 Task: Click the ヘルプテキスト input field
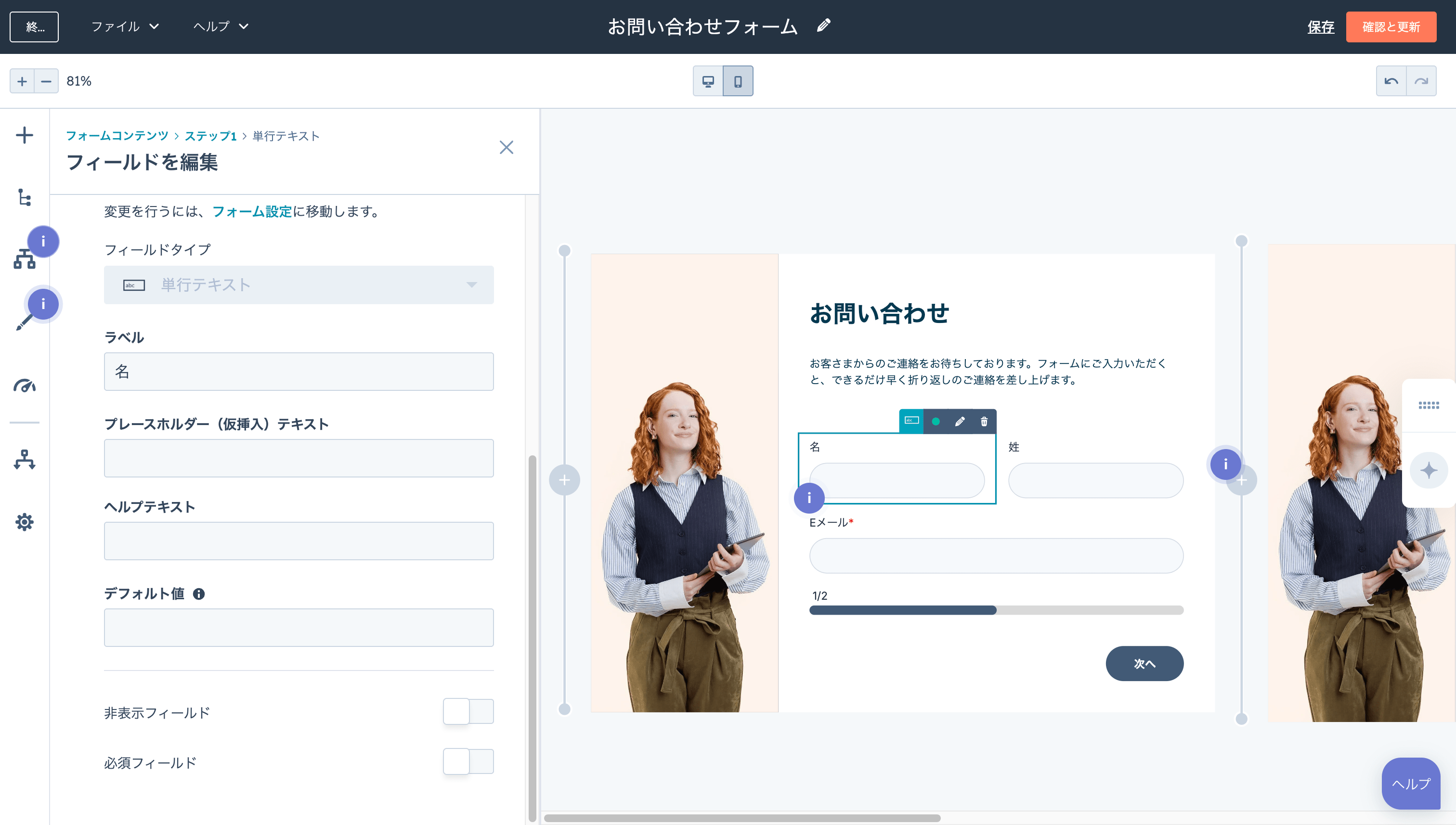coord(299,541)
